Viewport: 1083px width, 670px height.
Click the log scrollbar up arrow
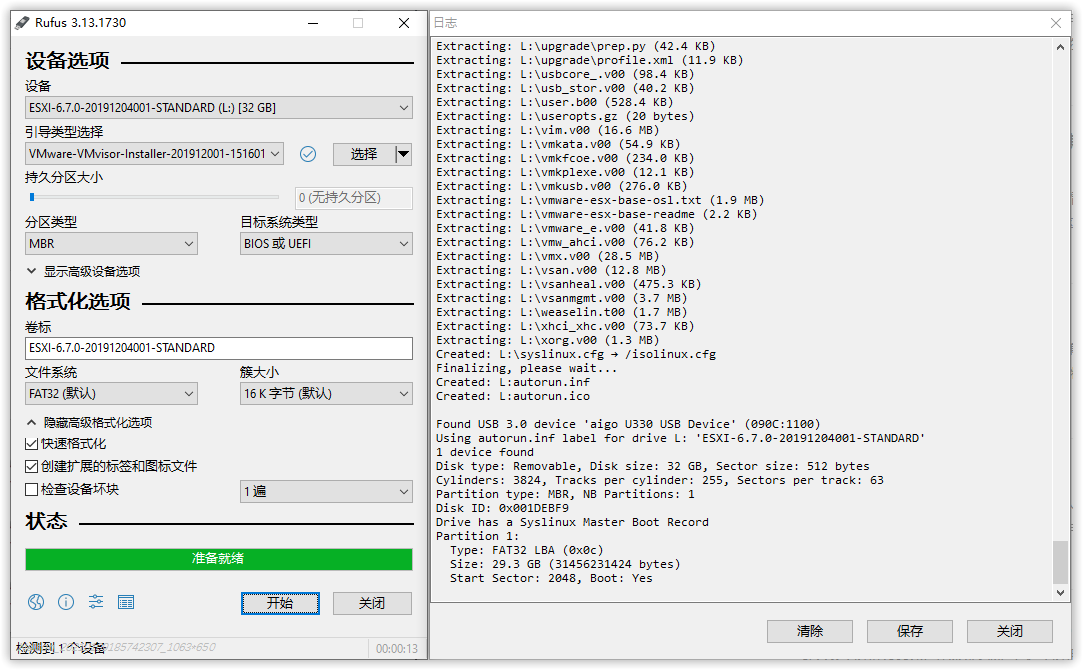point(1060,47)
